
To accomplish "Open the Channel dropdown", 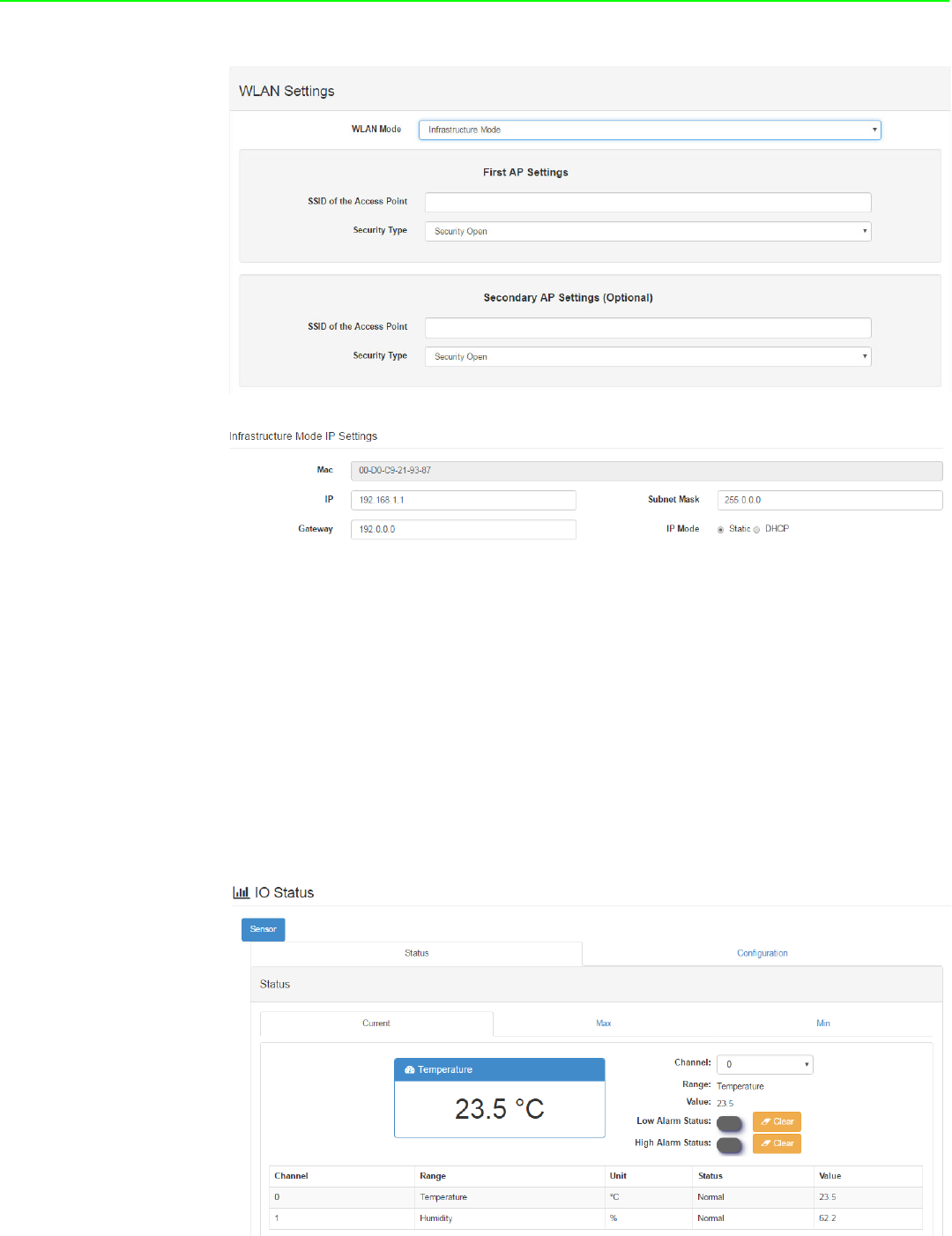I will [x=765, y=1064].
